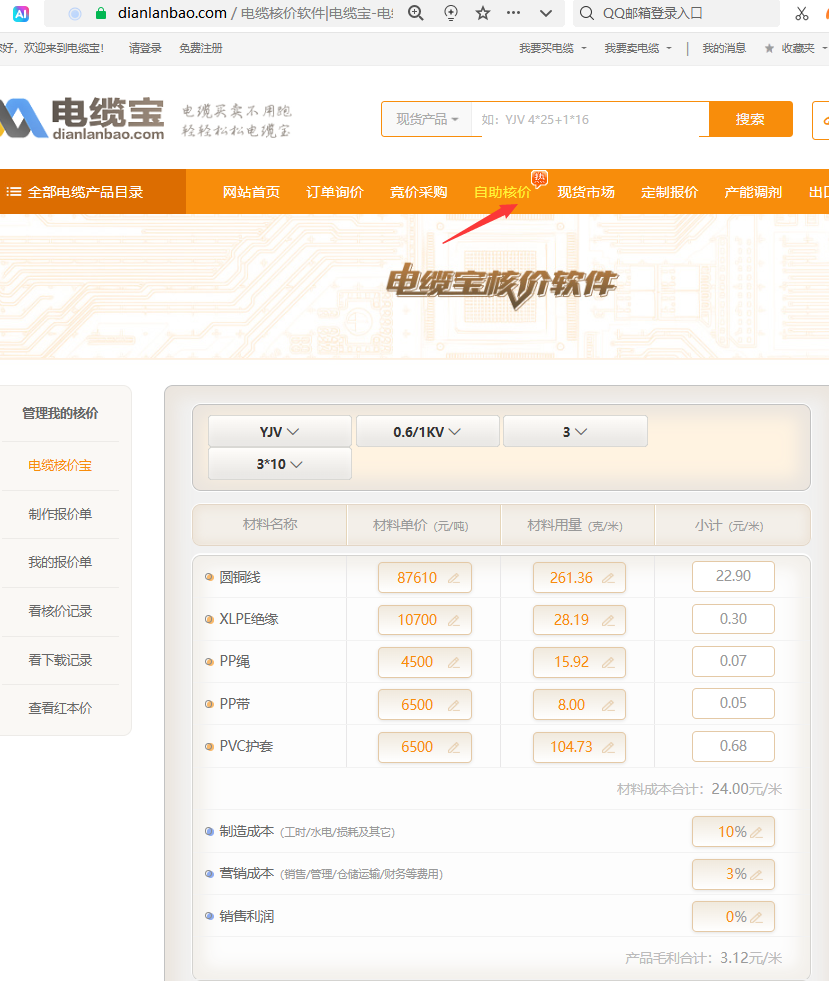
Task: Expand the 我要卖电缆 menu
Action: point(638,48)
